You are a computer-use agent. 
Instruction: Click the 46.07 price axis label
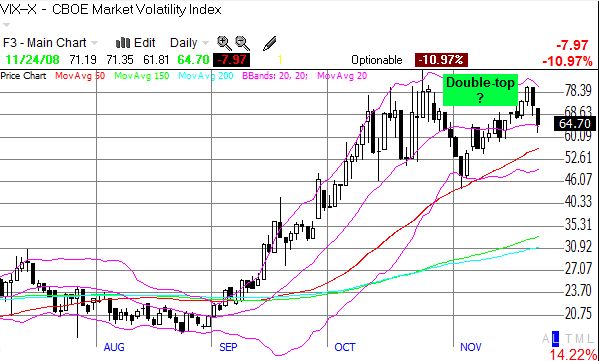coord(578,179)
